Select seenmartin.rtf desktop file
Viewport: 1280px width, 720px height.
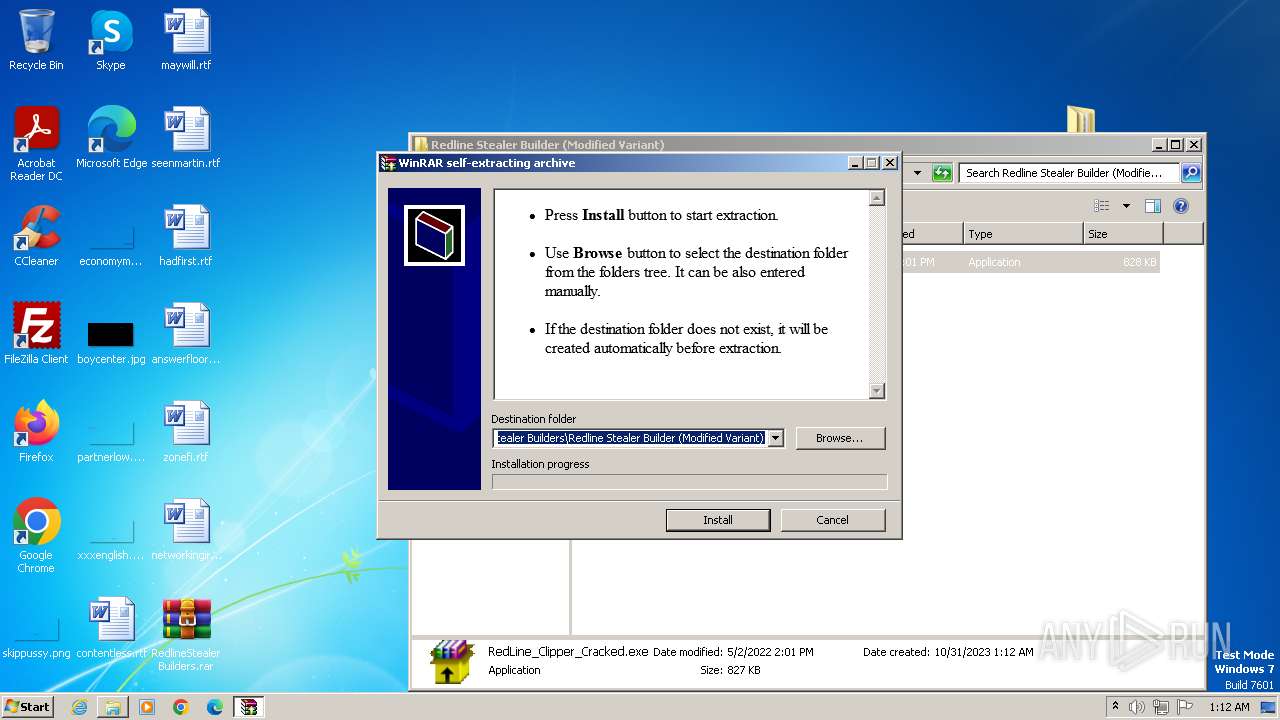(x=186, y=138)
